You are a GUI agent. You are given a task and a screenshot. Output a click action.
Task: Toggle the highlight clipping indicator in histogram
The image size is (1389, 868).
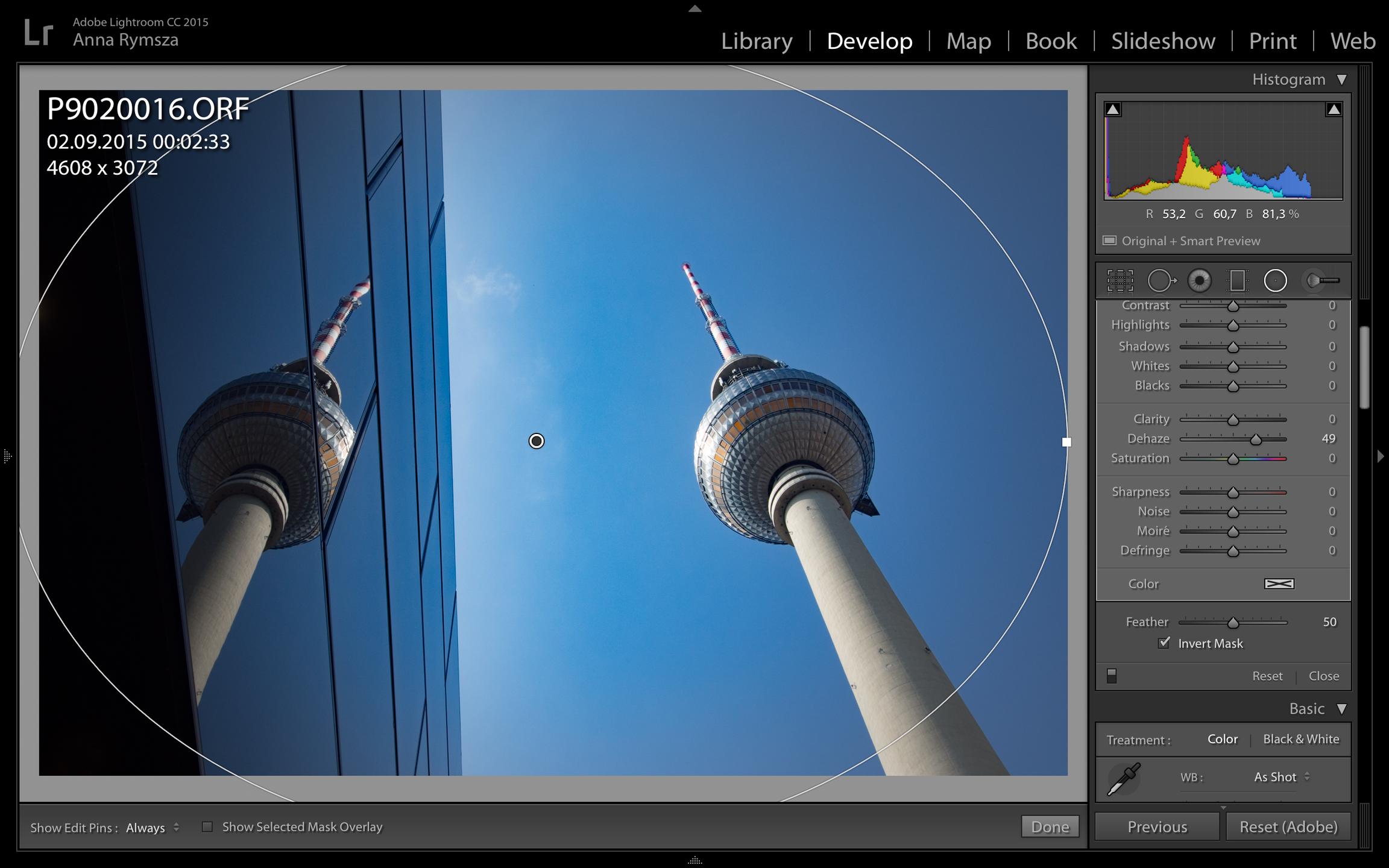tap(1334, 109)
